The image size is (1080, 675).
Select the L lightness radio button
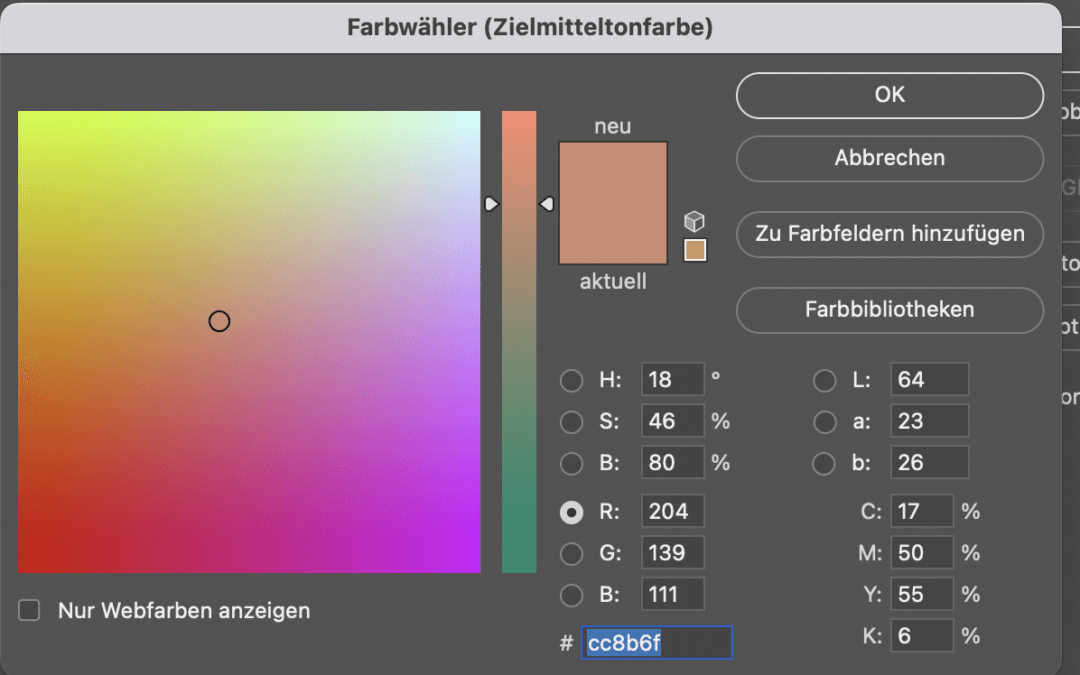click(824, 380)
